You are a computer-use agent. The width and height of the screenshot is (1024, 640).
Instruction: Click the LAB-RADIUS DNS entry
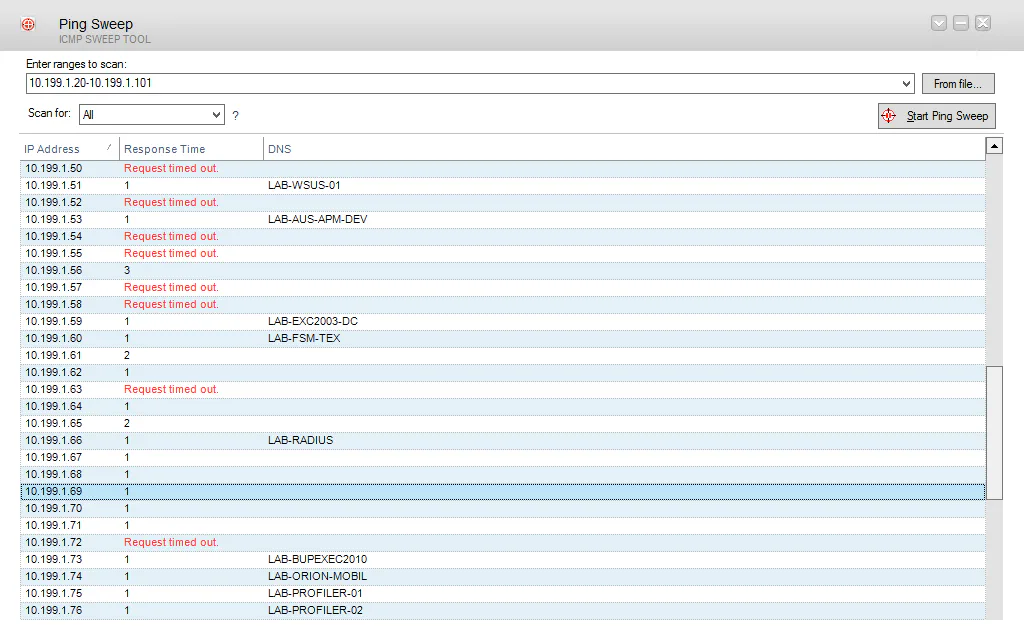tap(300, 440)
